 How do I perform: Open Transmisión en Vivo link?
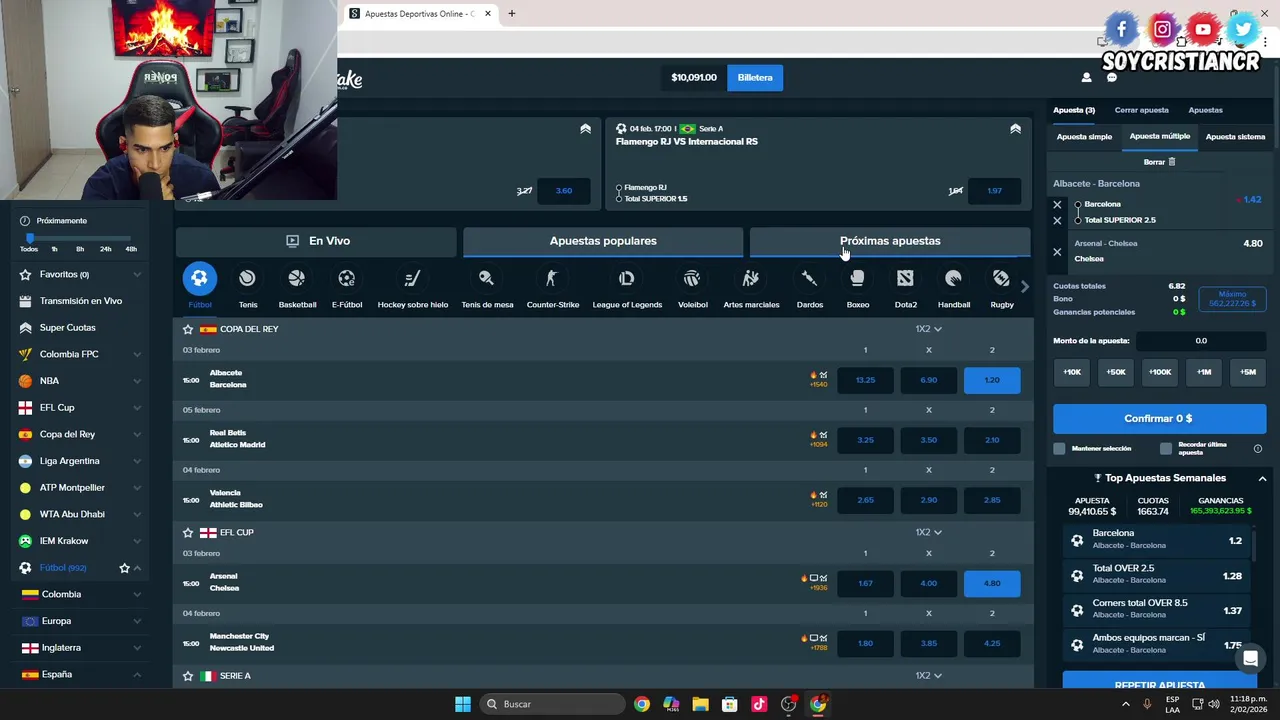[x=81, y=301]
